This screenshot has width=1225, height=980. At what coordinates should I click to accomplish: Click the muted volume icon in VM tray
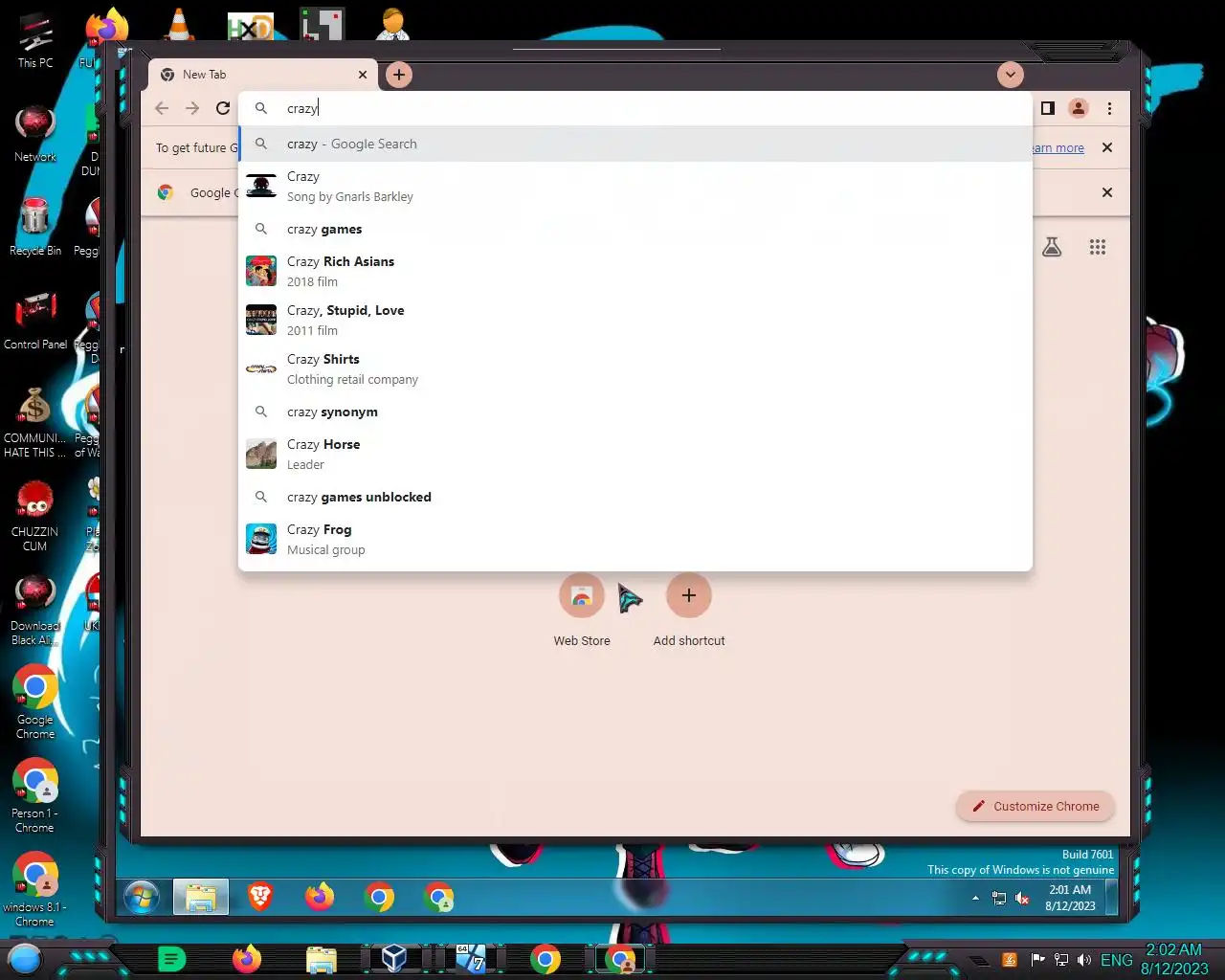[1022, 898]
